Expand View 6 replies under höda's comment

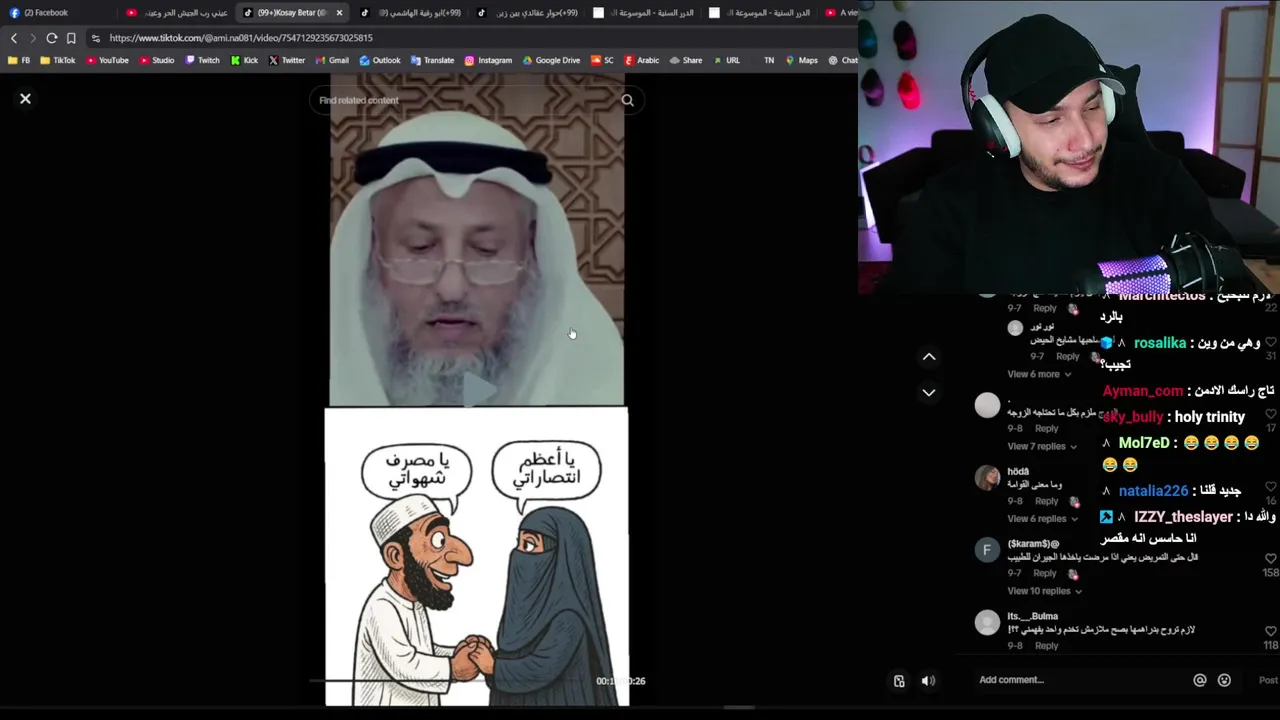[1041, 518]
